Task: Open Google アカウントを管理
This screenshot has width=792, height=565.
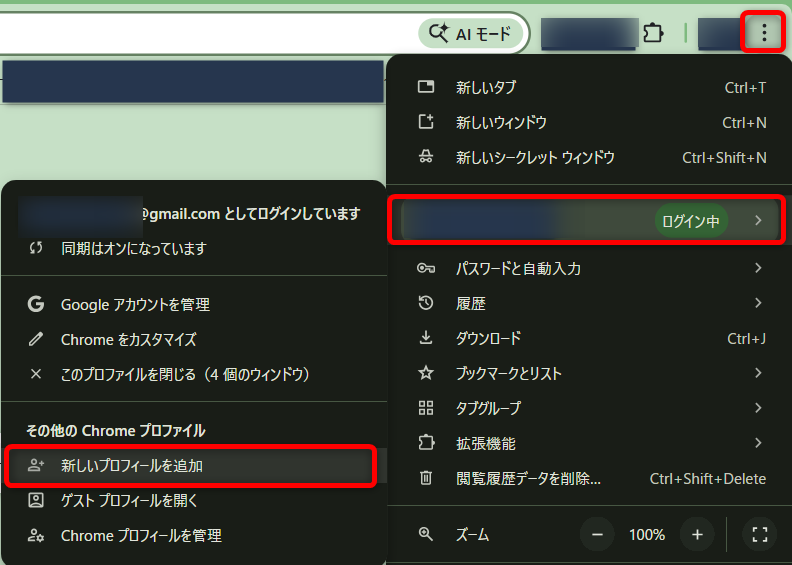Action: click(135, 305)
